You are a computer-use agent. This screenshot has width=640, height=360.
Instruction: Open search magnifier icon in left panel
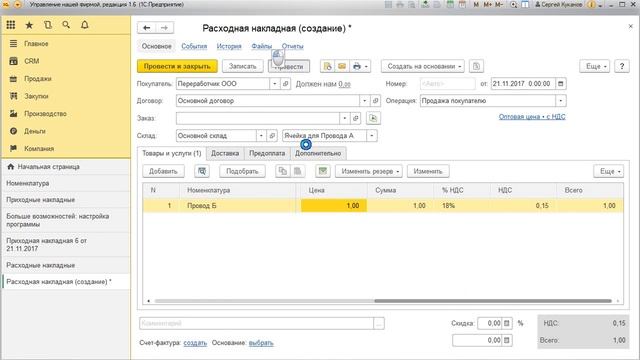tap(66, 25)
